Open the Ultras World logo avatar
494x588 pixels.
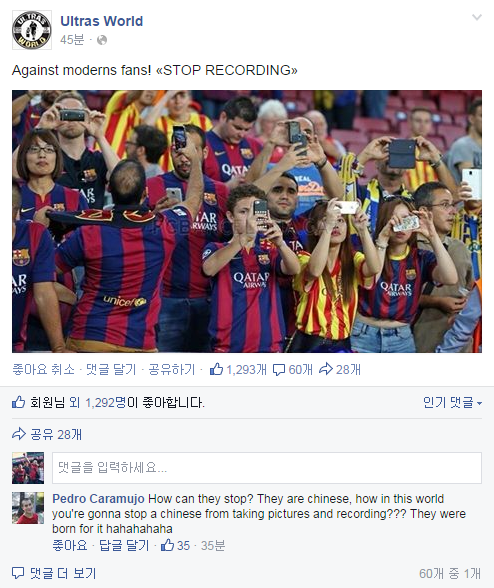pyautogui.click(x=32, y=30)
